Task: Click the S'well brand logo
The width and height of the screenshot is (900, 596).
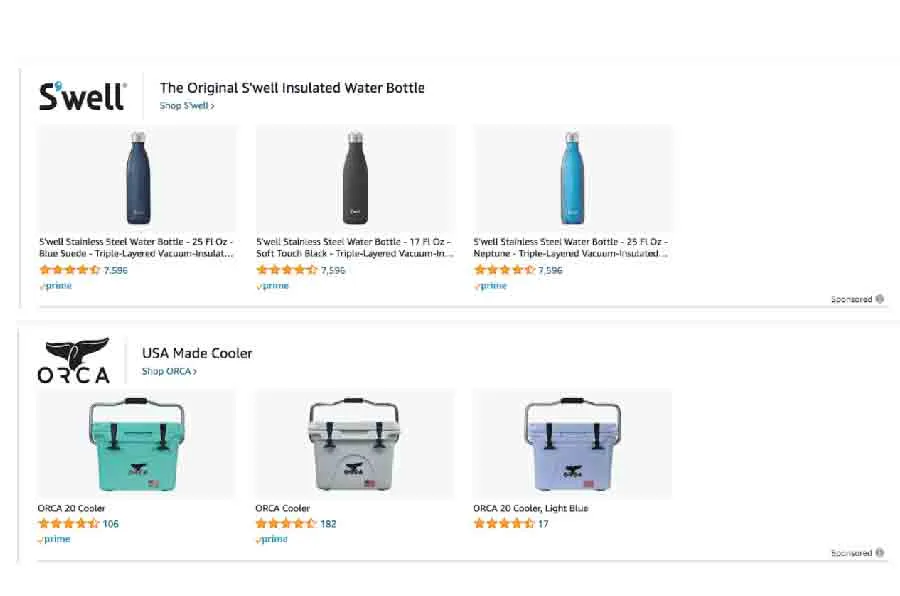Action: (x=82, y=96)
